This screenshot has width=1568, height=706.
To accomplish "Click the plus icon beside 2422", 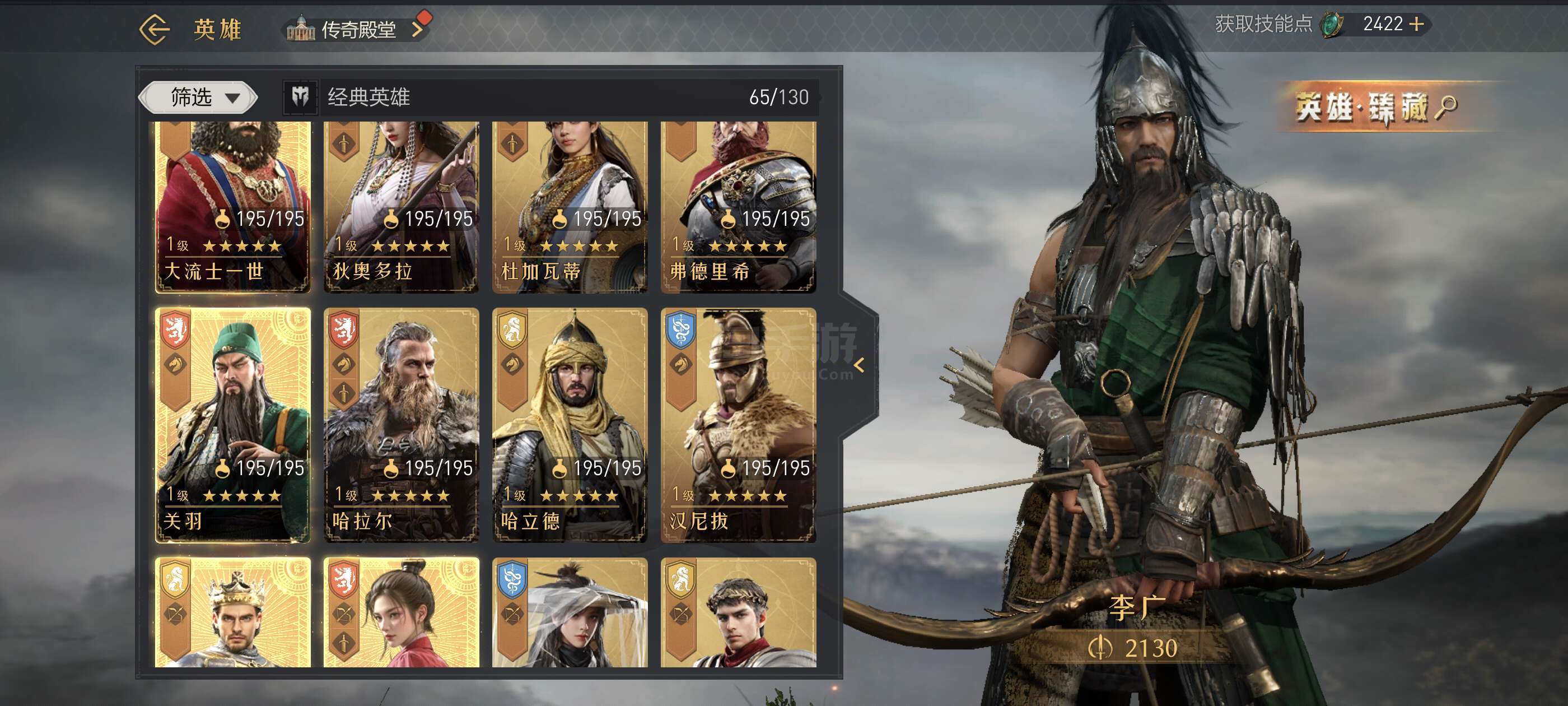I will pyautogui.click(x=1416, y=24).
